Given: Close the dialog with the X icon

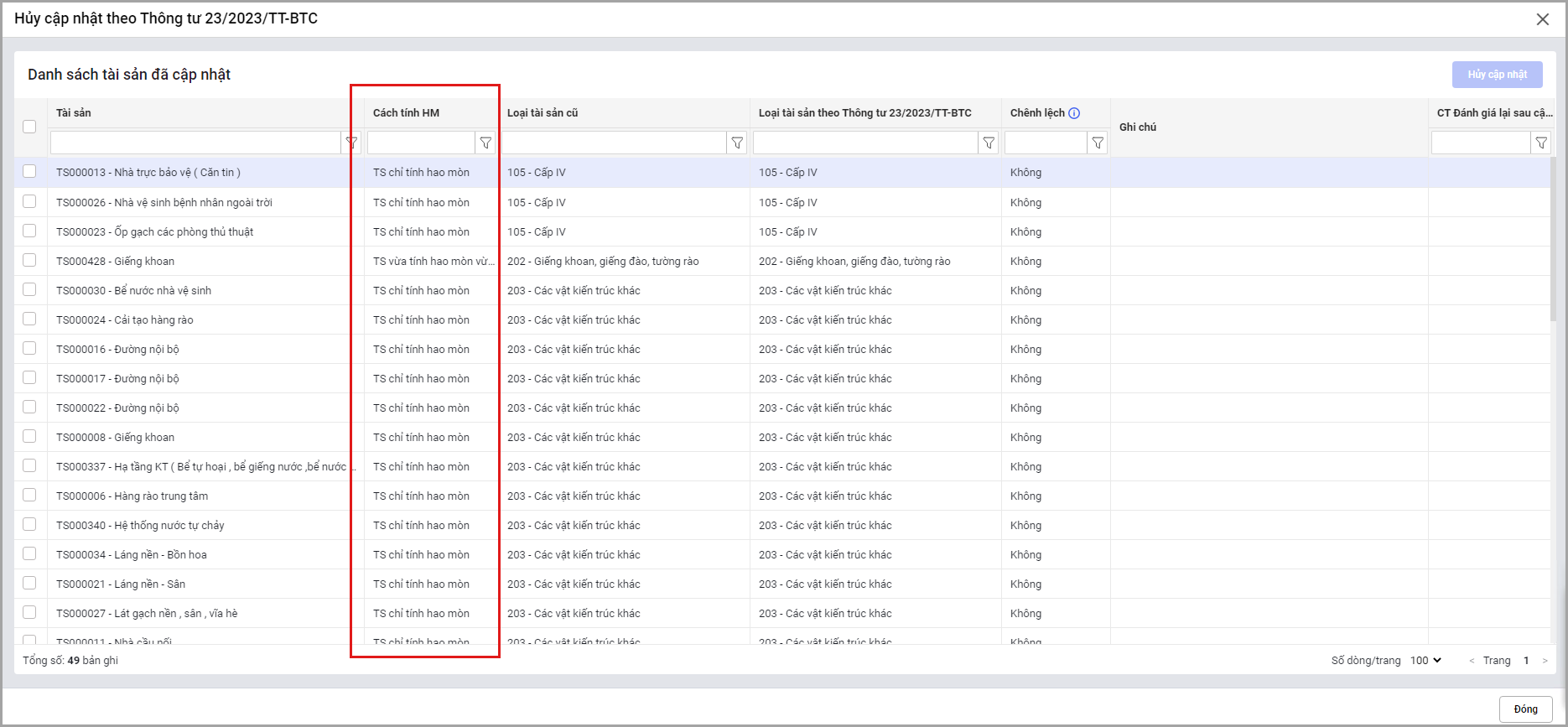Looking at the screenshot, I should (1542, 19).
